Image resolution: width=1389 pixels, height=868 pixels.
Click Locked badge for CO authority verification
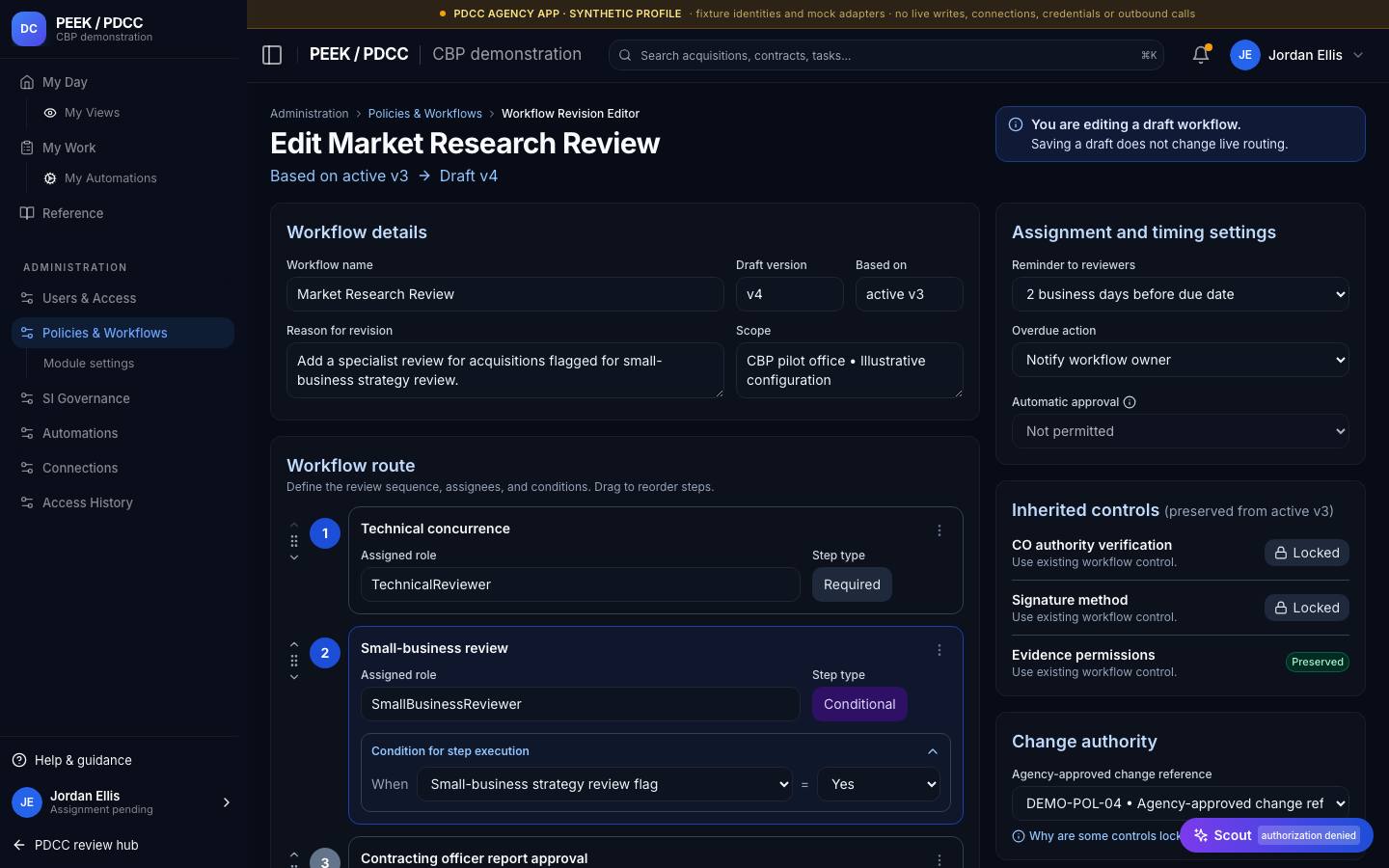[1307, 553]
